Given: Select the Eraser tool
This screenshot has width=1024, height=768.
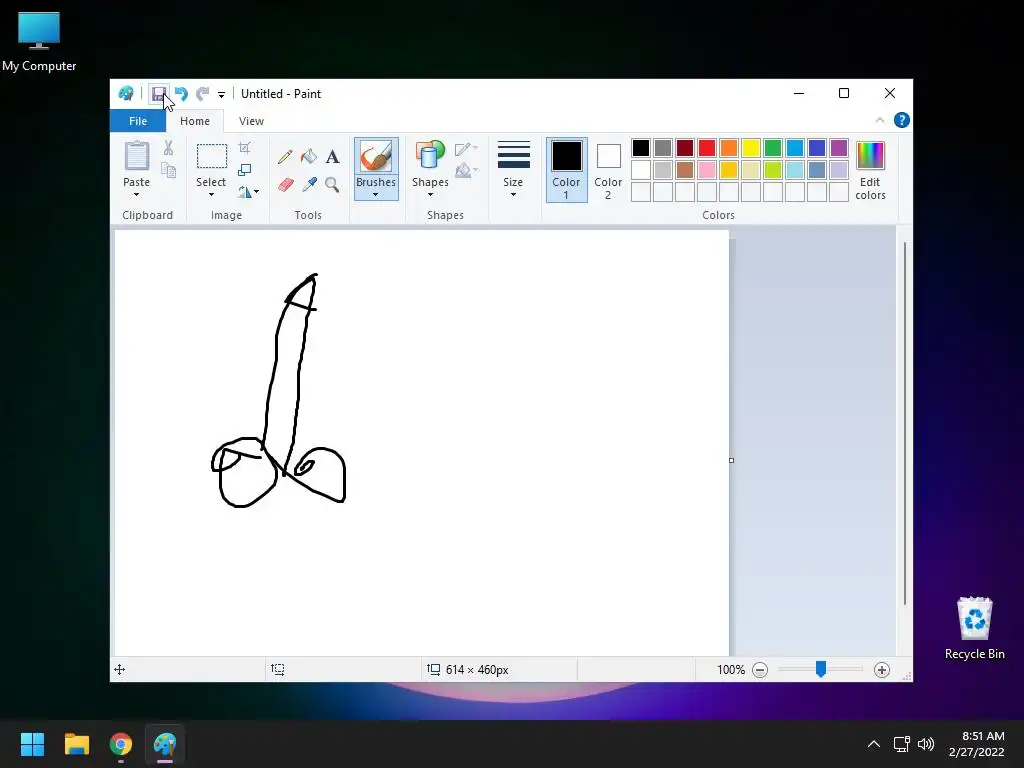Looking at the screenshot, I should [x=285, y=185].
